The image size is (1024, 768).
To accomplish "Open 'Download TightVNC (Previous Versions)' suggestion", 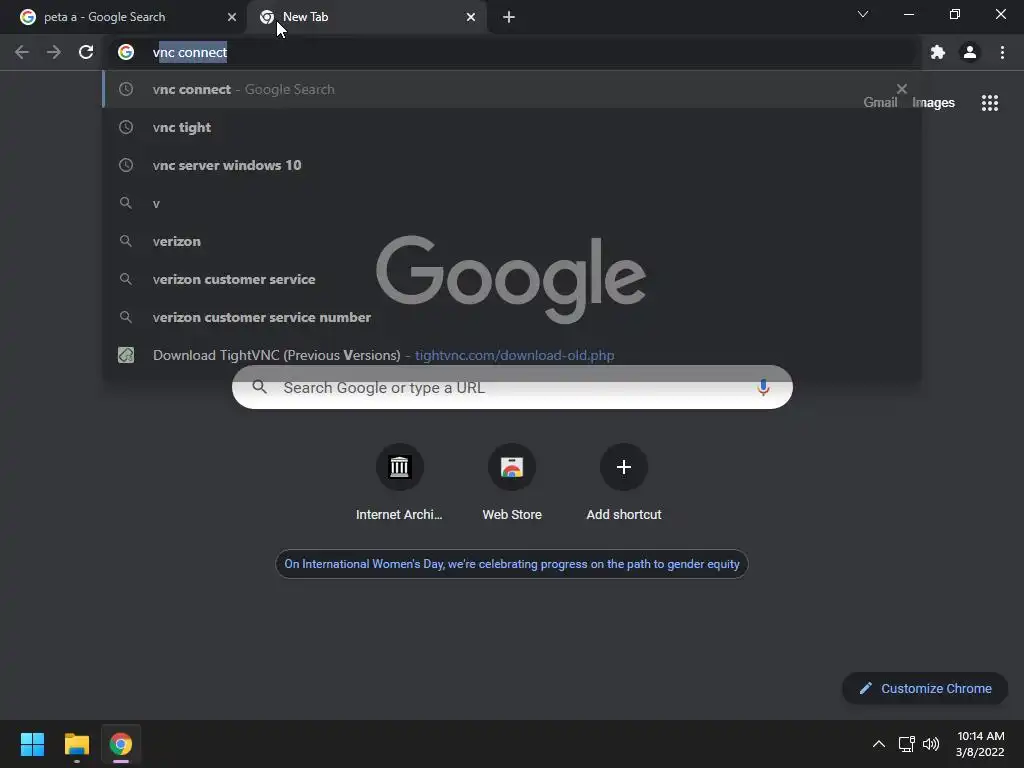I will (512, 355).
